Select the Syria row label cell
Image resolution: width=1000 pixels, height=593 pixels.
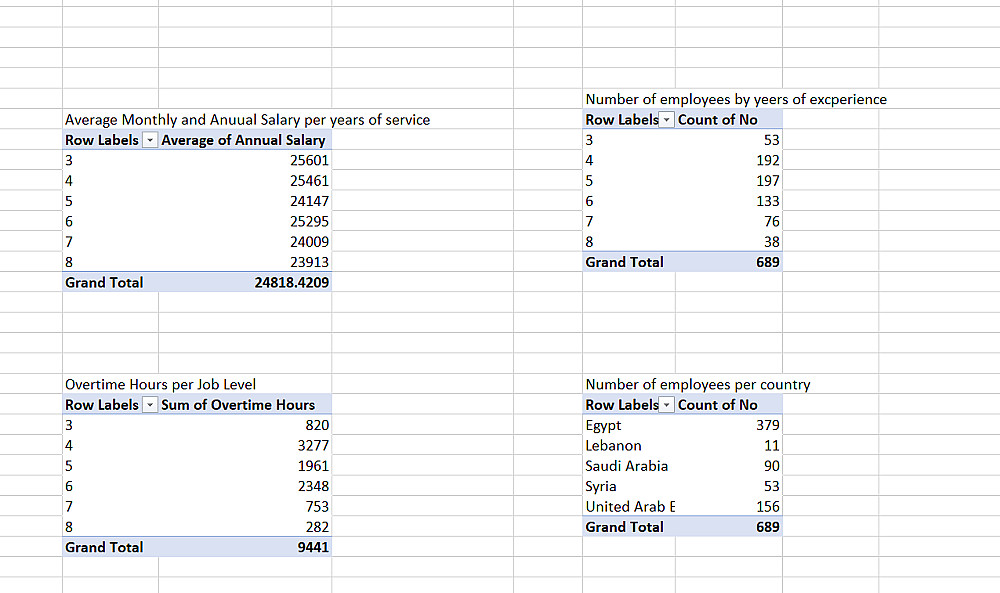629,487
